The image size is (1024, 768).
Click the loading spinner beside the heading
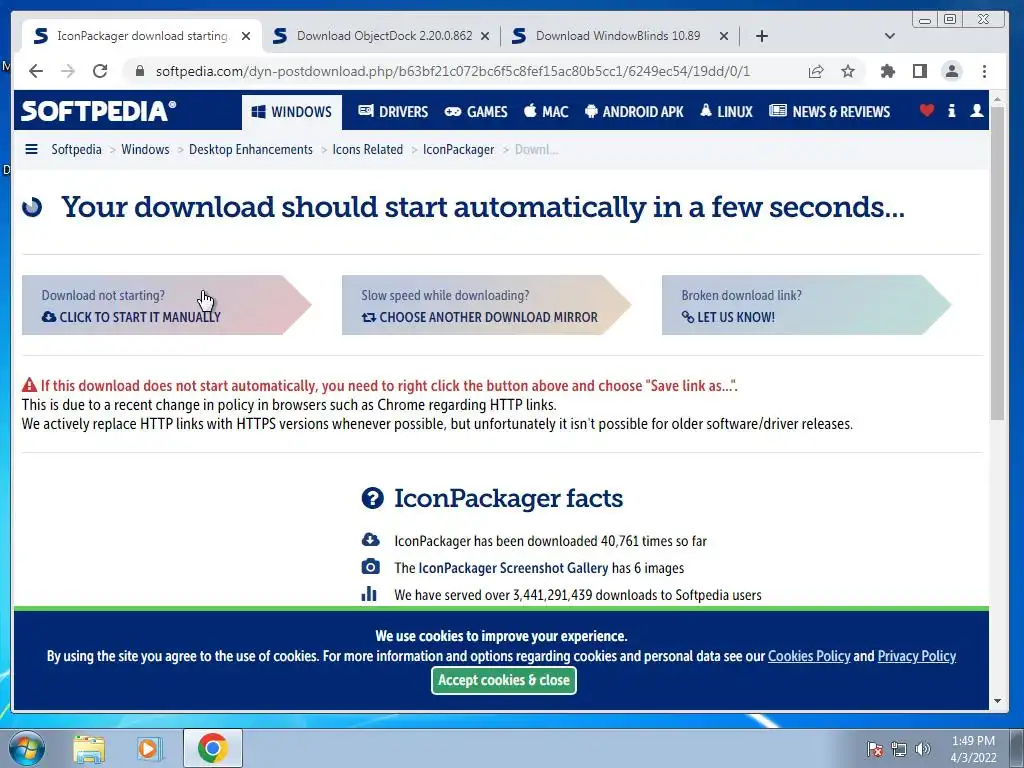coord(32,207)
